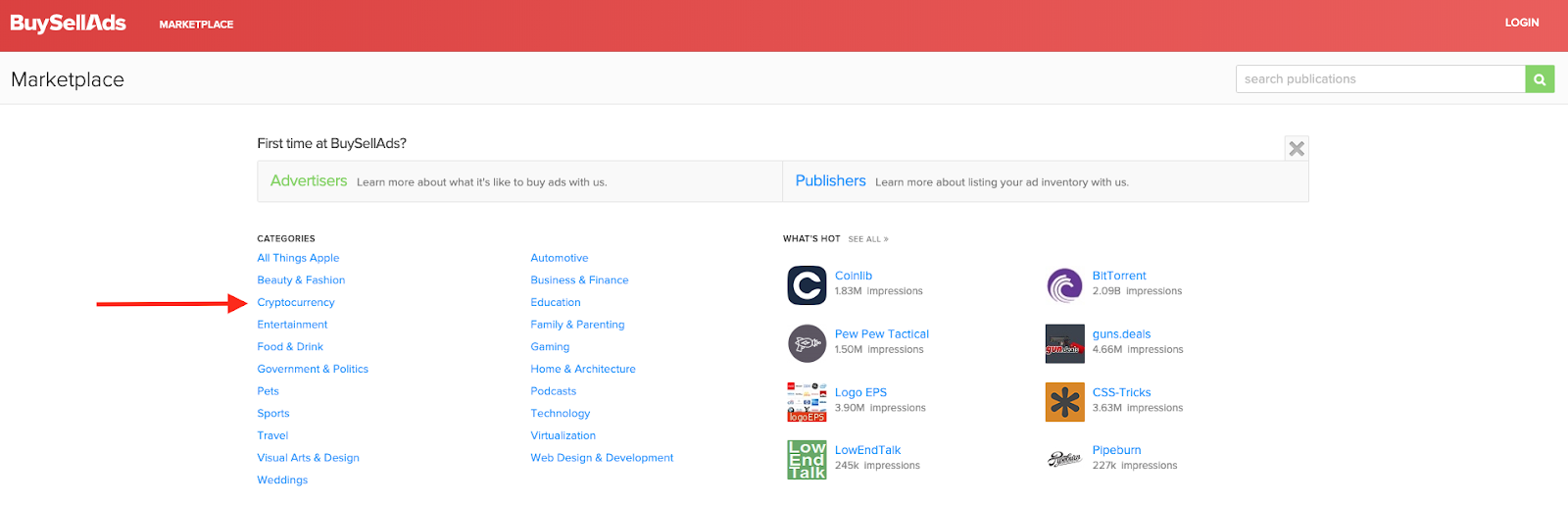Screen dimensions: 1568x505
Task: Go to Government & Politics category
Action: 313,370
